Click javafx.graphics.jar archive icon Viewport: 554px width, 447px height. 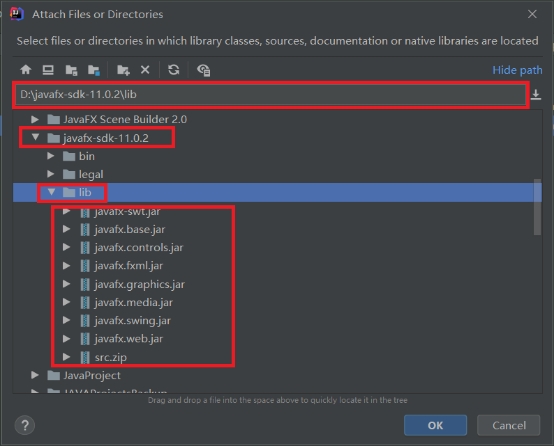[x=85, y=284]
